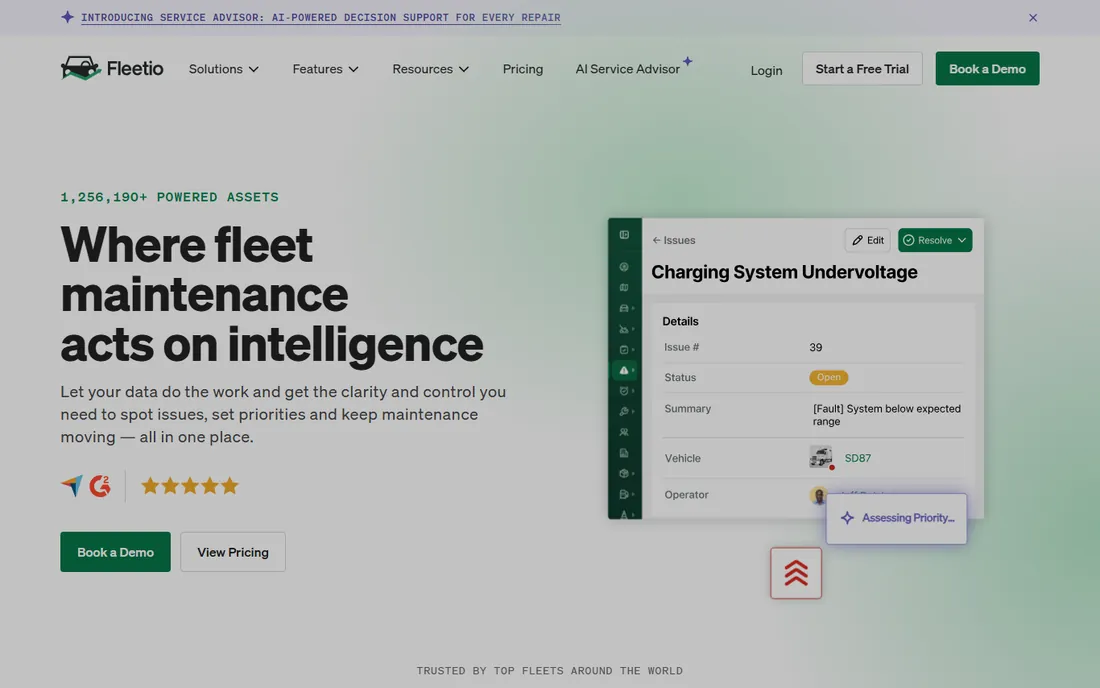
Task: Click the Assessing Priority popup
Action: (x=897, y=518)
